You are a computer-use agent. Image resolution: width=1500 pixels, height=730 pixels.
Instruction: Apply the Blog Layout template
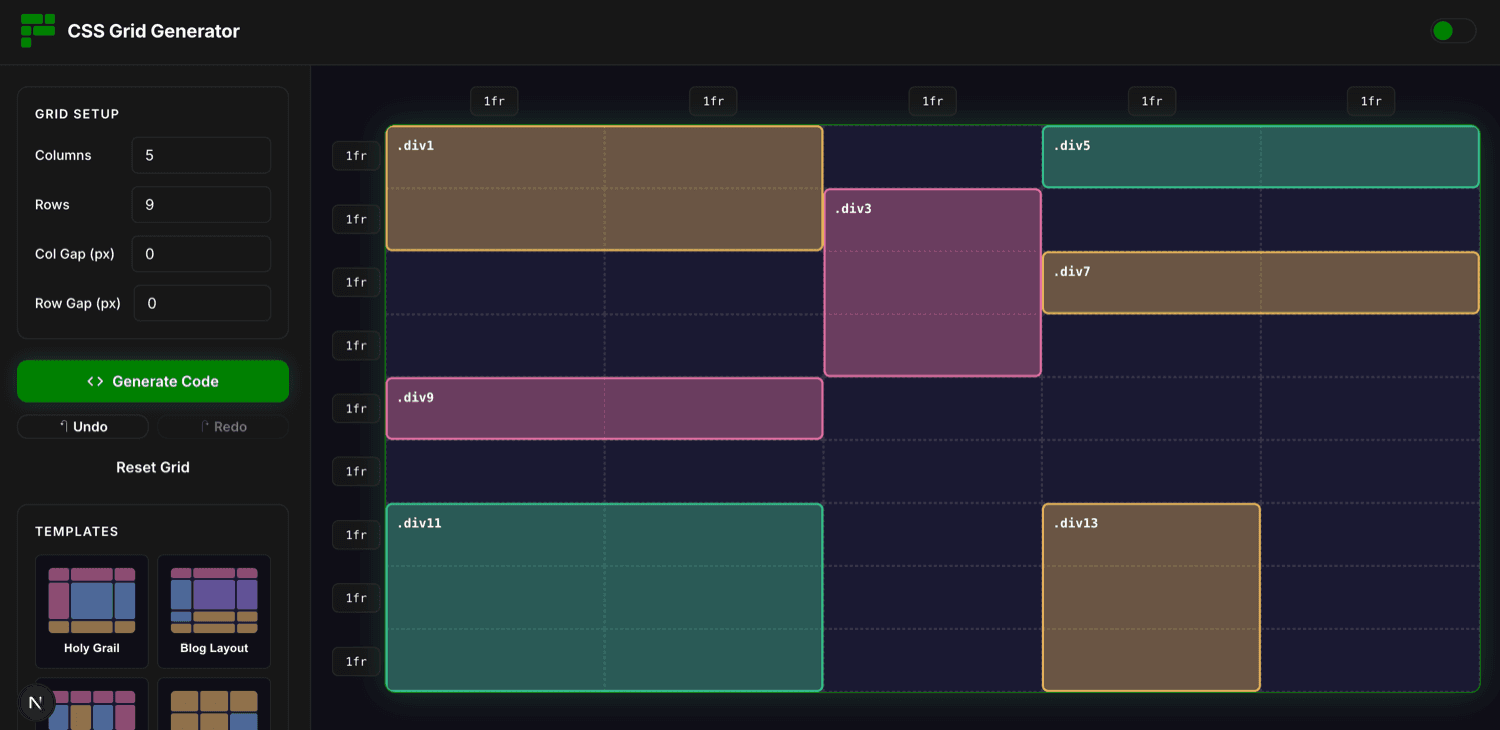(213, 610)
